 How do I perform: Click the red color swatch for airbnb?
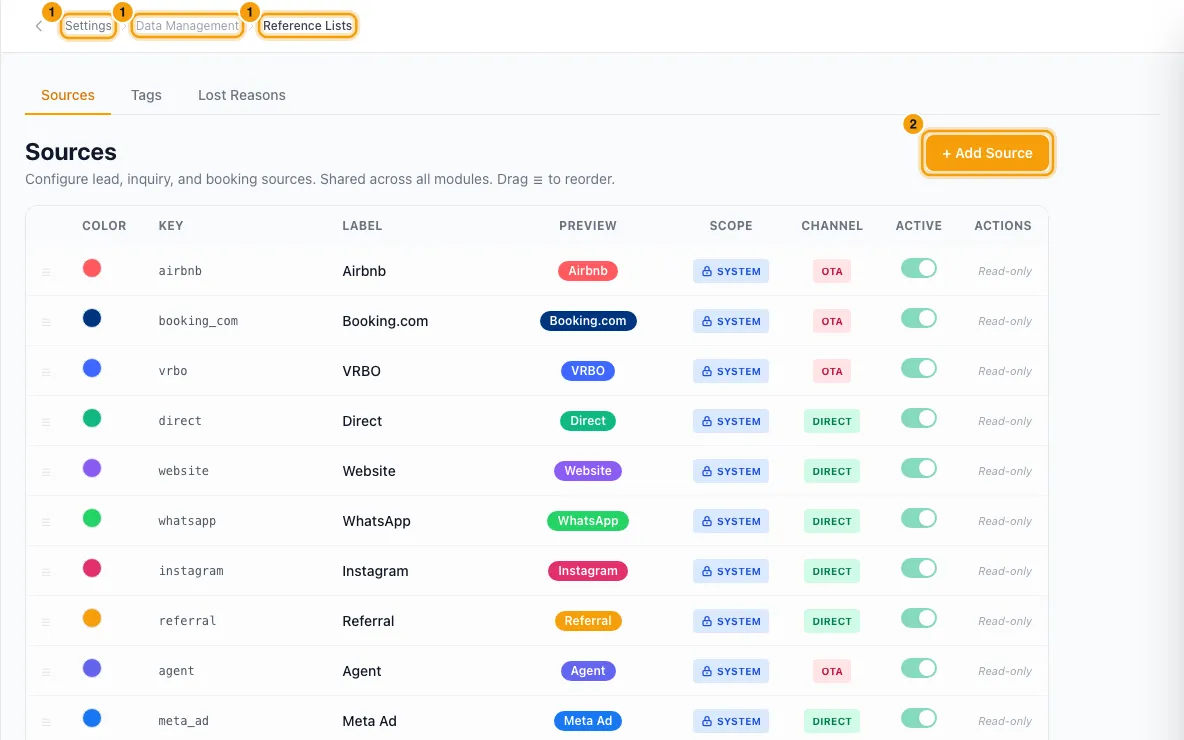click(92, 268)
